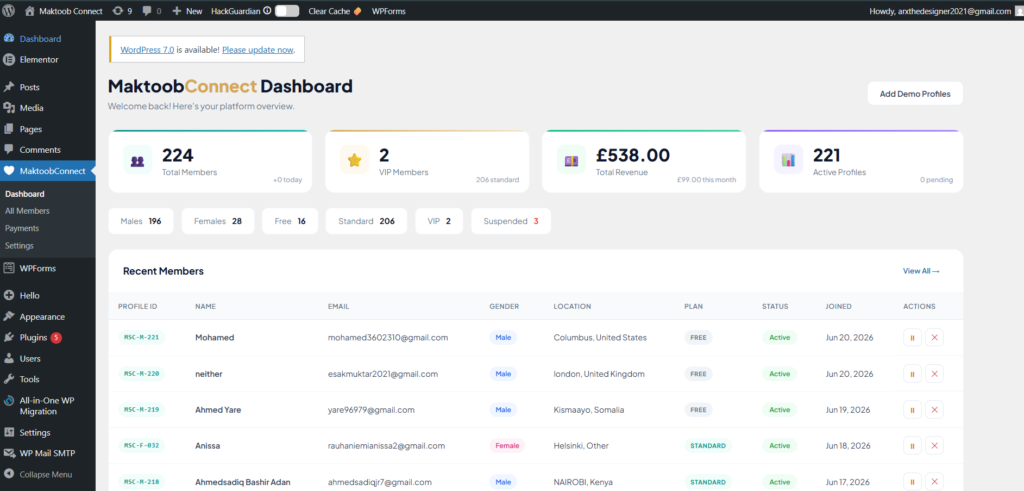Collapse the admin sidebar menu
Image resolution: width=1024 pixels, height=491 pixels.
48,475
